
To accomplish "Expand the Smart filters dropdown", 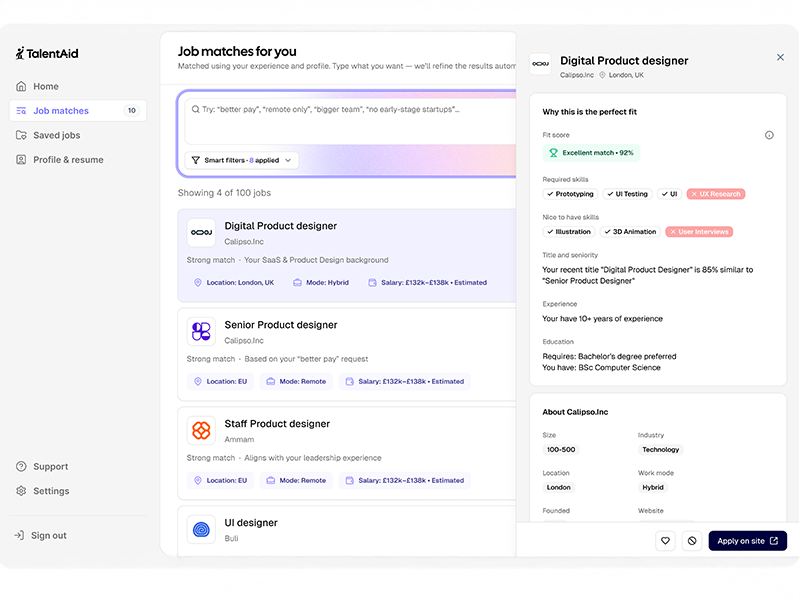I will 241,160.
